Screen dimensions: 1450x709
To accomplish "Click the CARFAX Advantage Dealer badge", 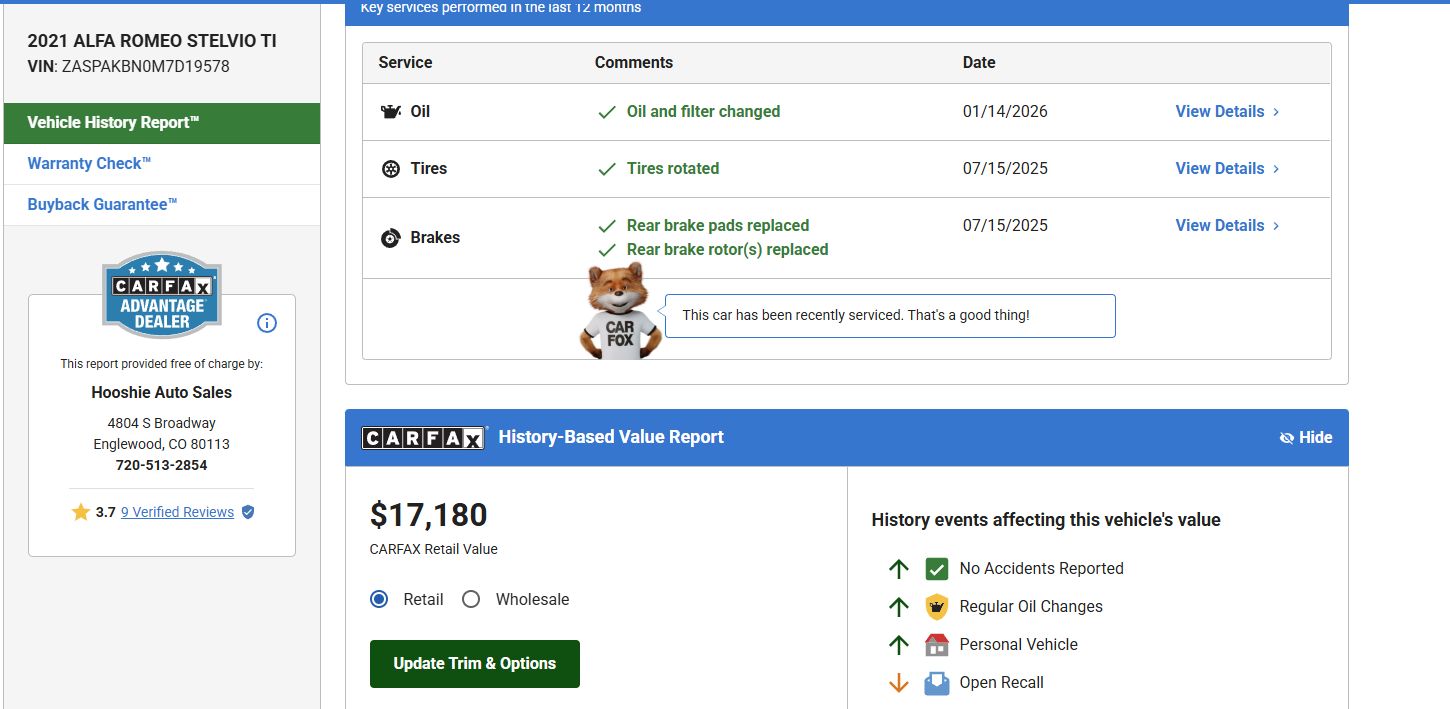I will click(162, 295).
